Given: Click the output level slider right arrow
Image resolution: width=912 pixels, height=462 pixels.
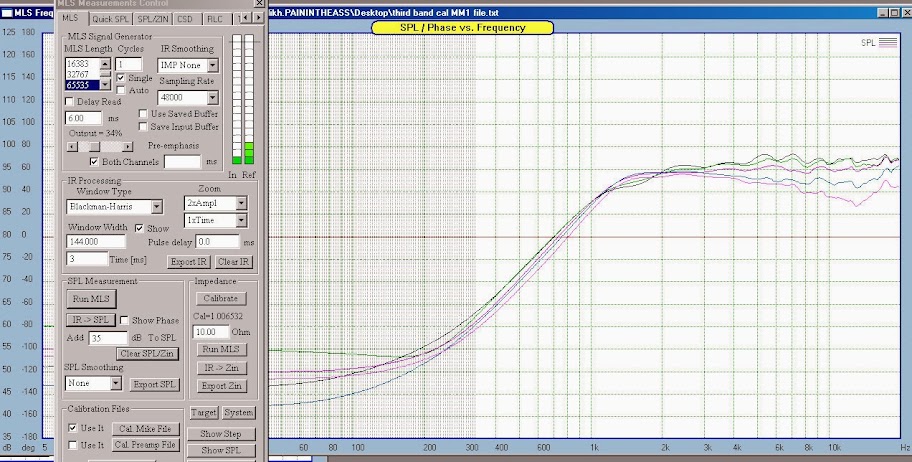Looking at the screenshot, I should (128, 146).
